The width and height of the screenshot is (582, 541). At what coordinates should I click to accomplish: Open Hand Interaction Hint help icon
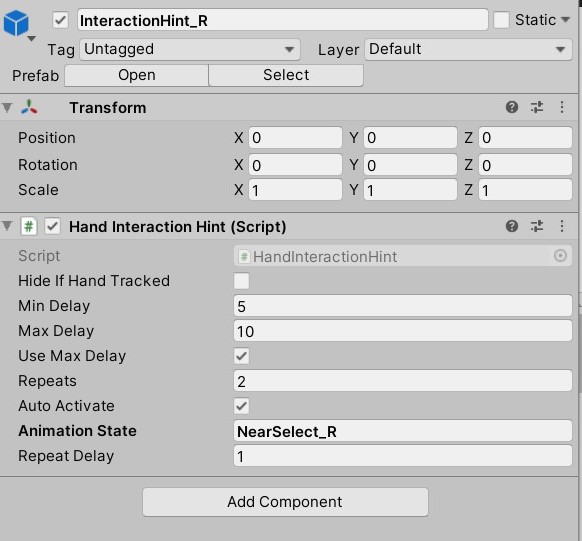pyautogui.click(x=512, y=226)
